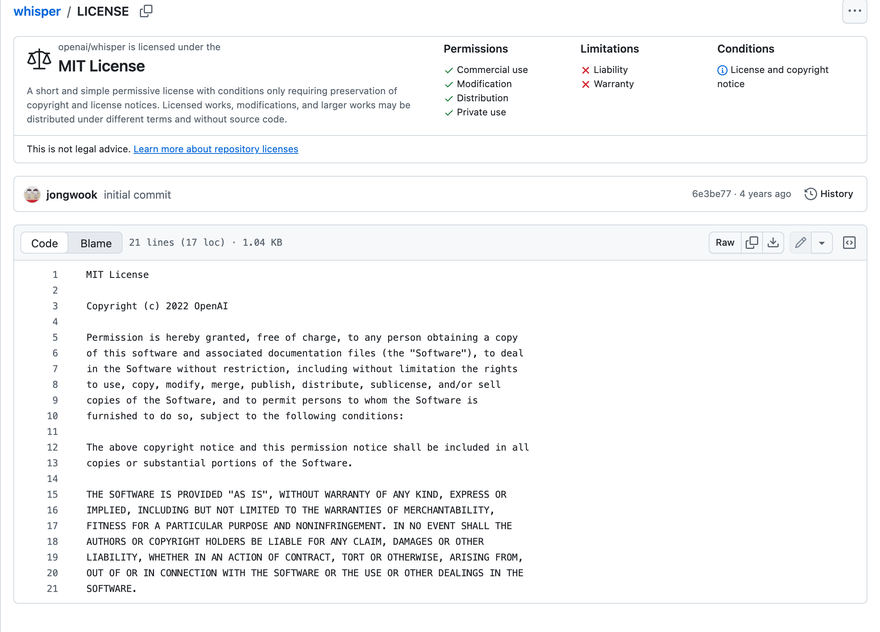Open Learn more about repository licenses
This screenshot has width=880, height=632.
(216, 149)
